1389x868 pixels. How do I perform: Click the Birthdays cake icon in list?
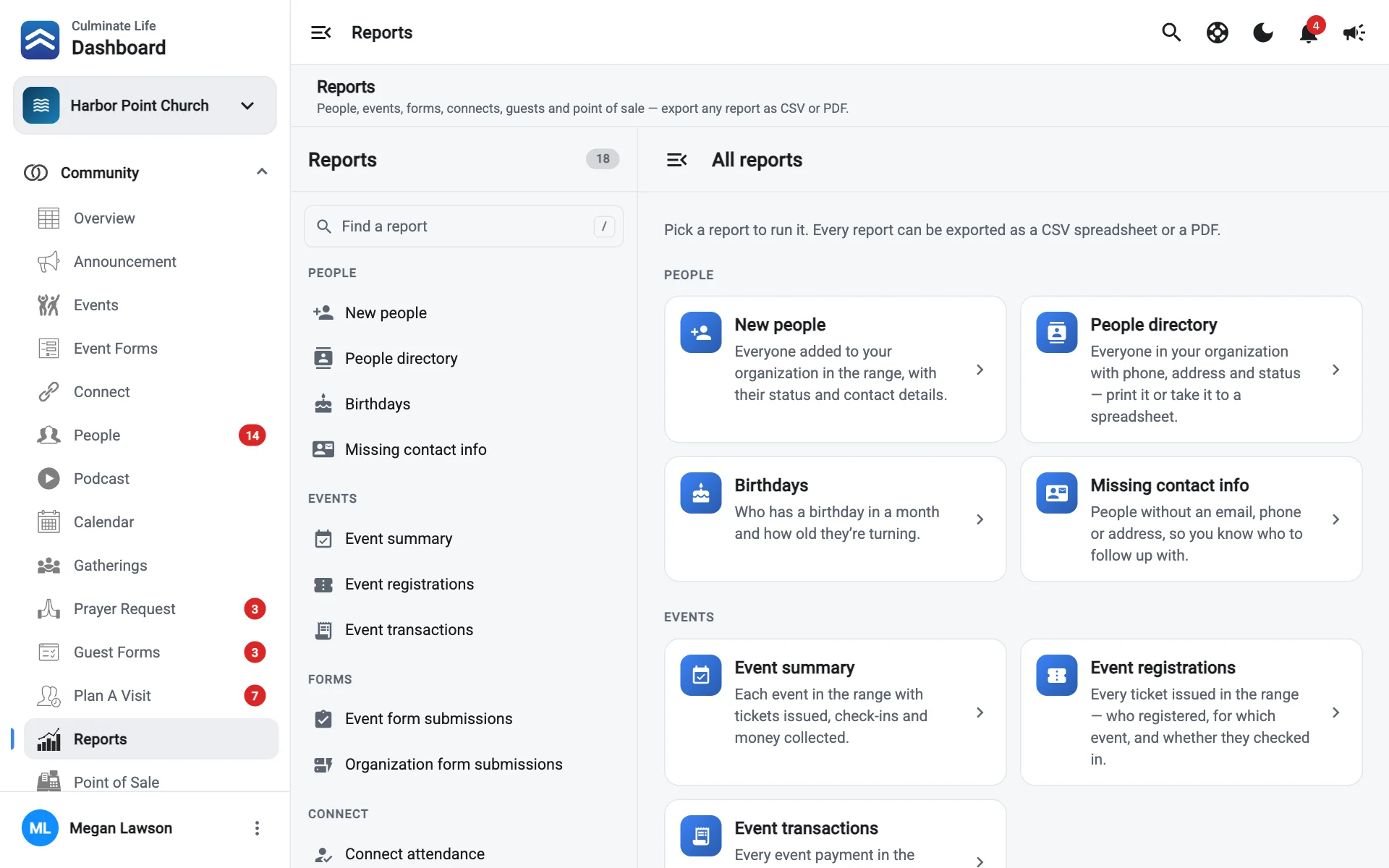[x=323, y=404]
